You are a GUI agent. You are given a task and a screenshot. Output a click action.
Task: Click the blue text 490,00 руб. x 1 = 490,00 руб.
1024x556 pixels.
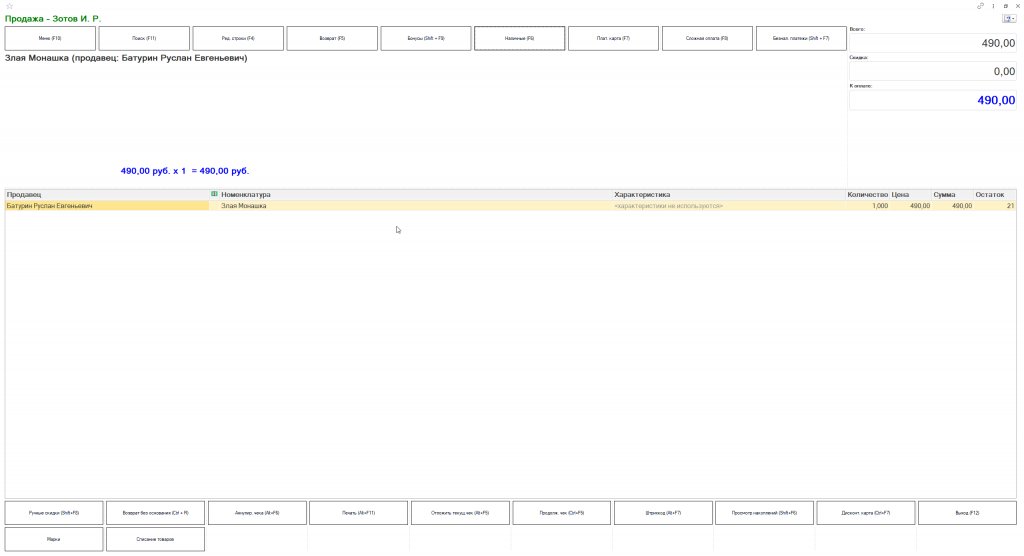click(x=185, y=171)
